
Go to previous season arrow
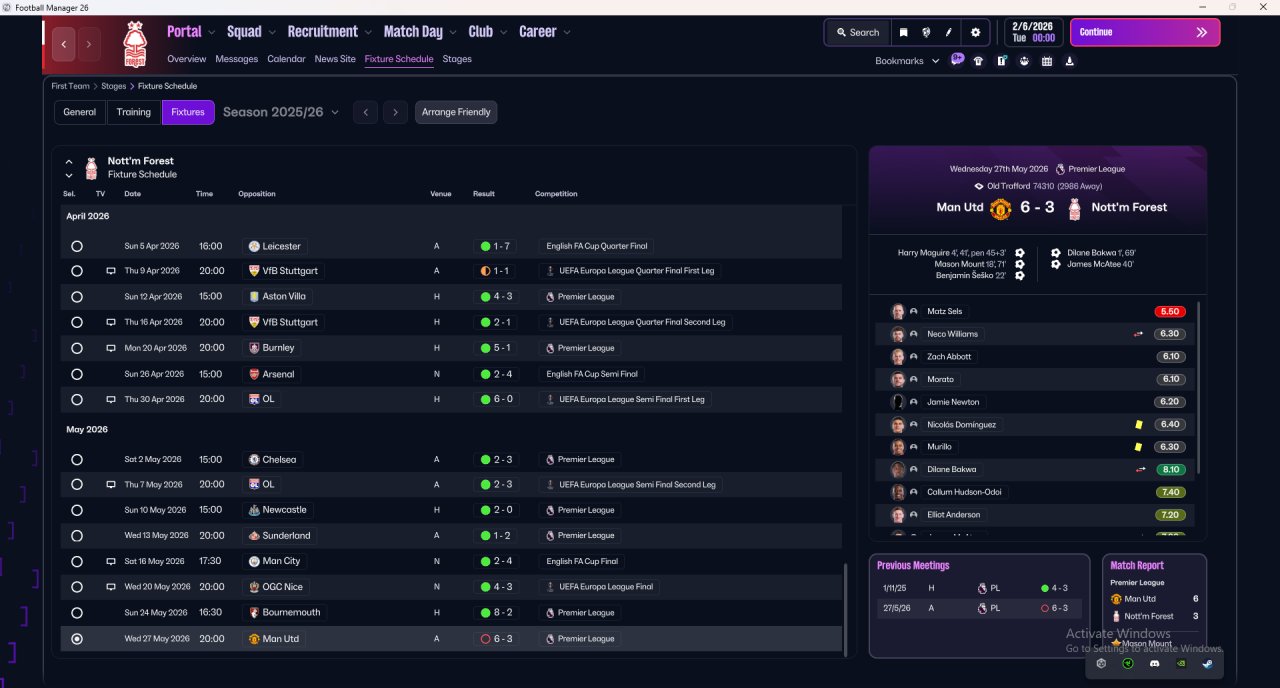366,112
